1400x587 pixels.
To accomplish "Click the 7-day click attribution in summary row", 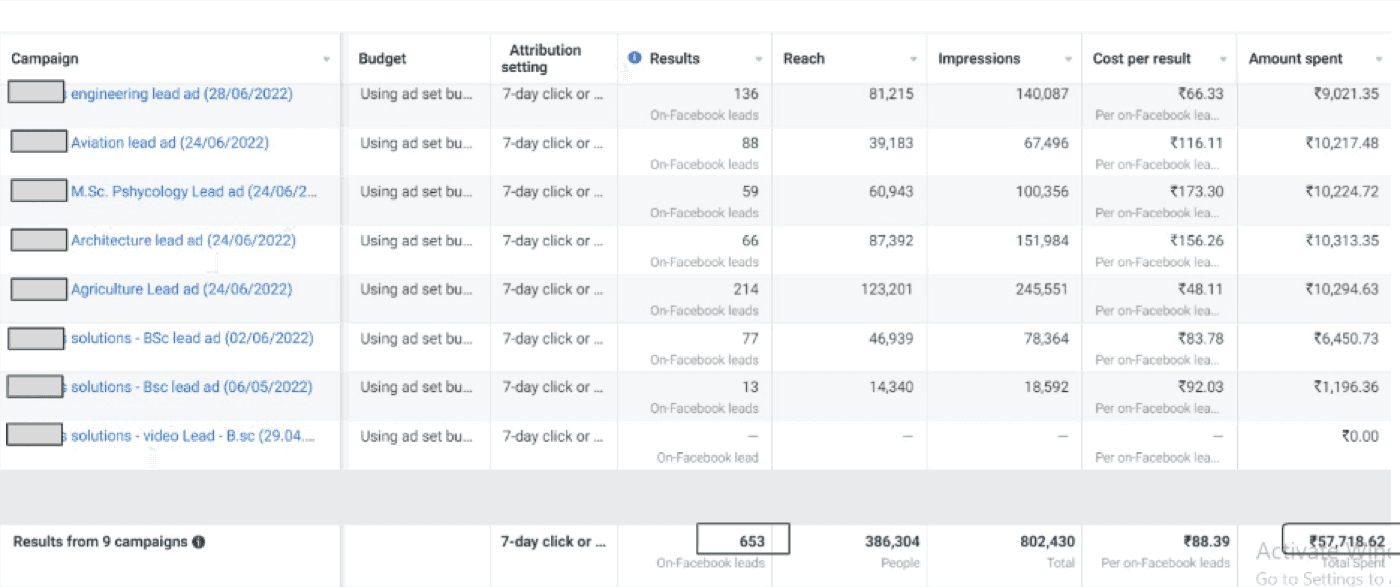I will [553, 542].
